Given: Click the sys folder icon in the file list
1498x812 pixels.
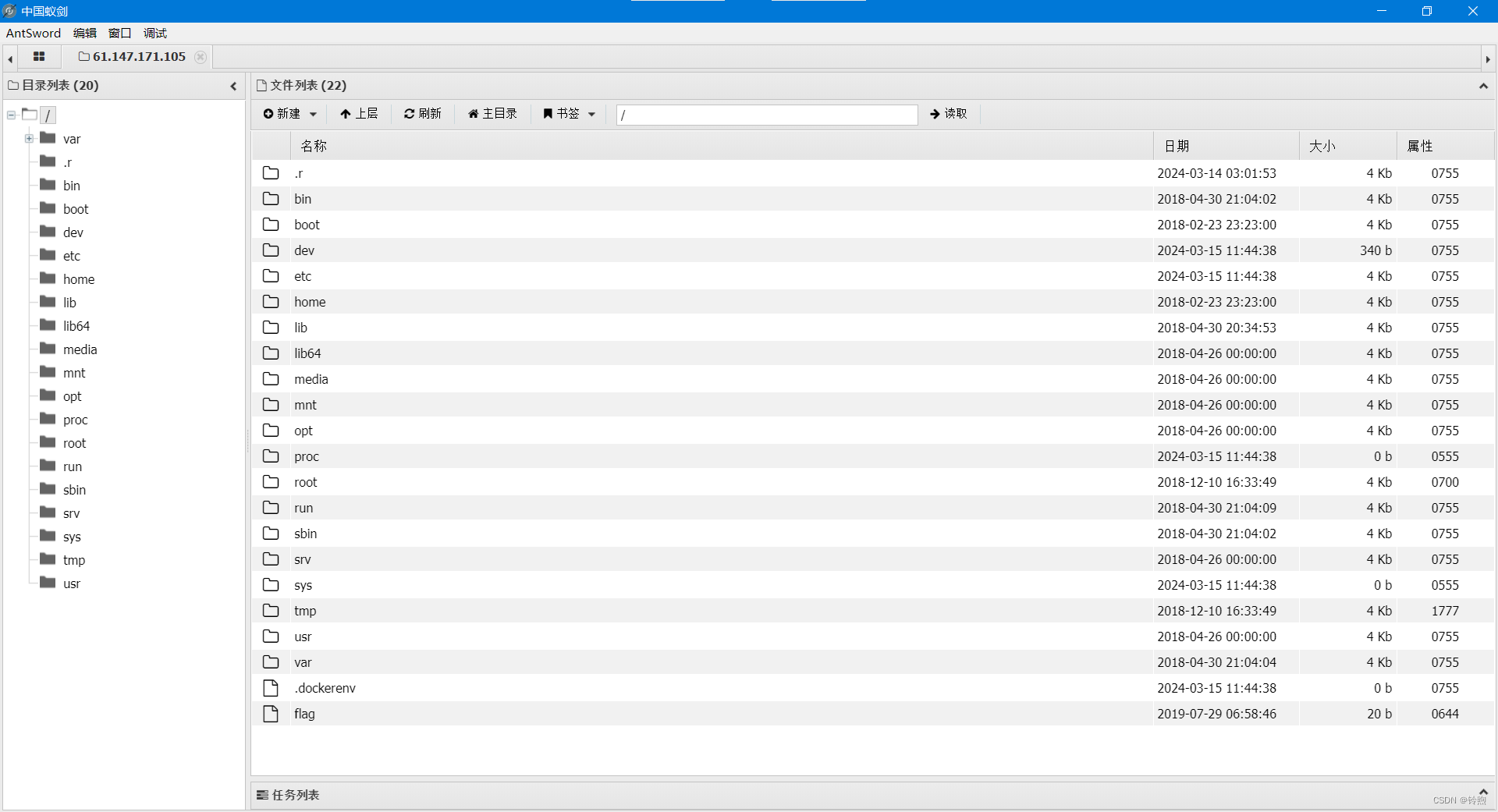Looking at the screenshot, I should click(x=271, y=585).
